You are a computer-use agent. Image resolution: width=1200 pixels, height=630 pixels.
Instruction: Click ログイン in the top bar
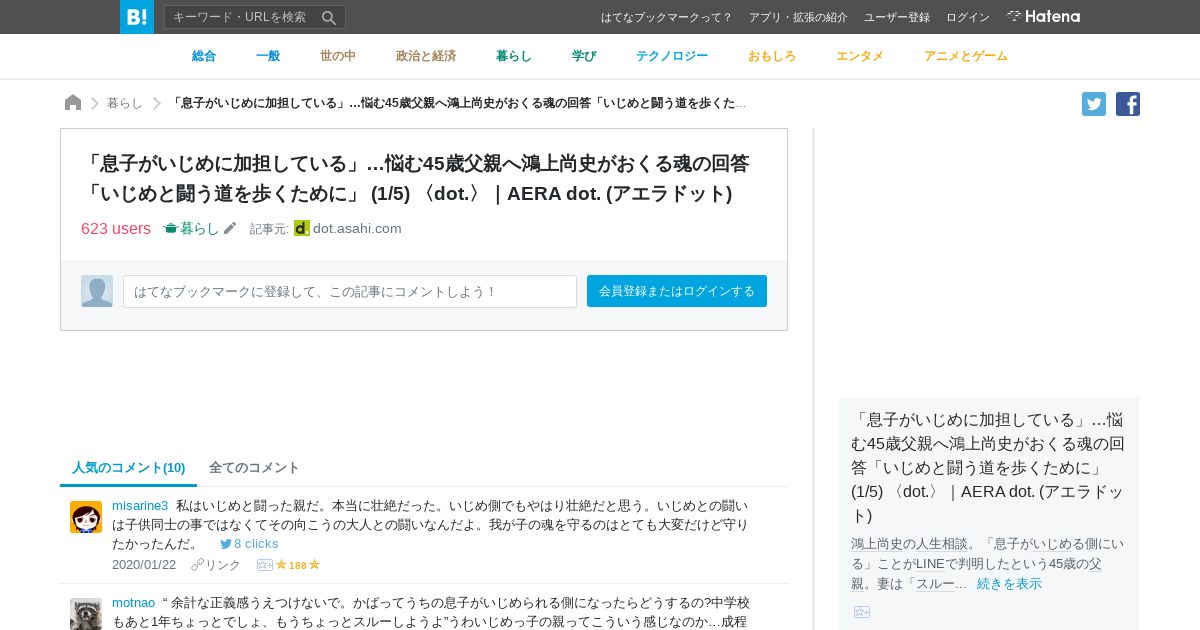click(x=968, y=17)
